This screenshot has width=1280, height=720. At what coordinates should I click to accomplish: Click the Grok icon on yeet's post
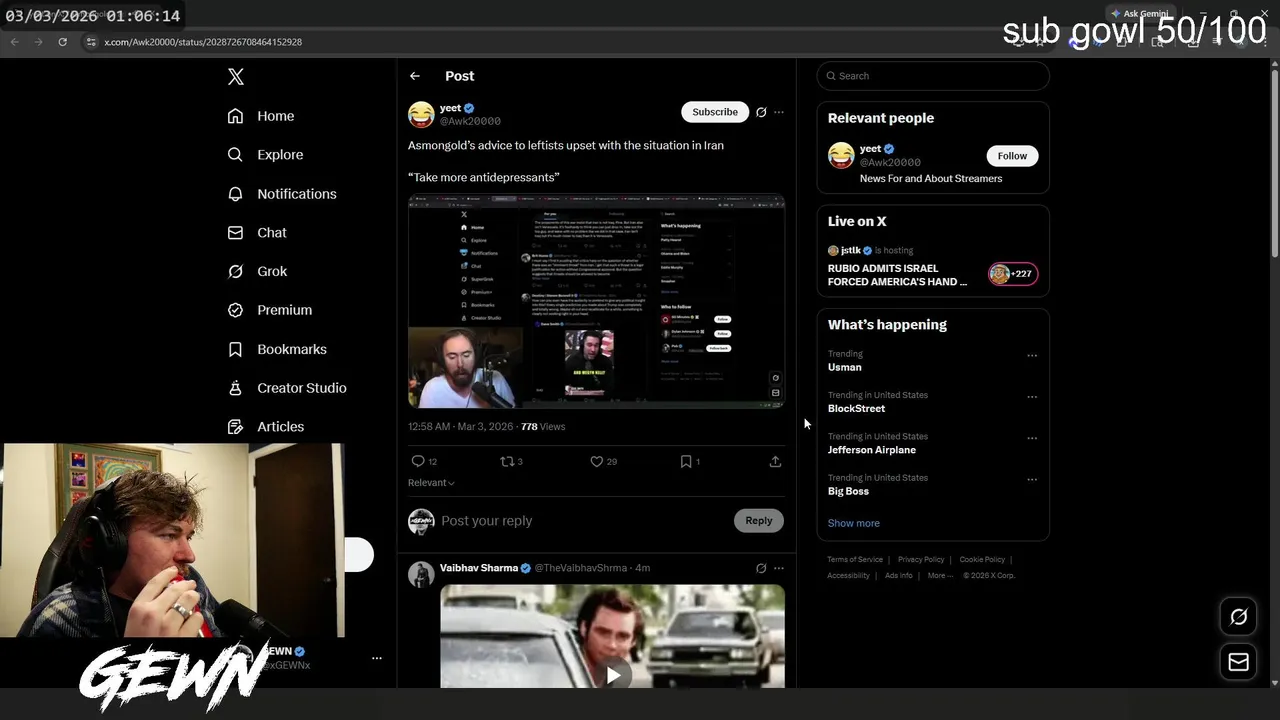(761, 112)
